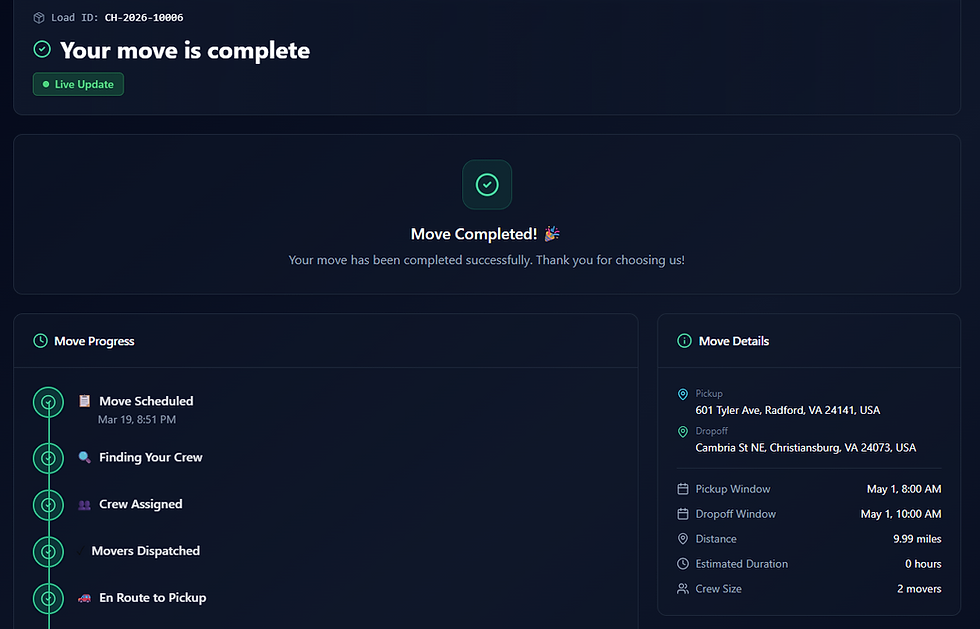Click the May 1, 10:00 AM value
This screenshot has width=980, height=629.
[901, 514]
